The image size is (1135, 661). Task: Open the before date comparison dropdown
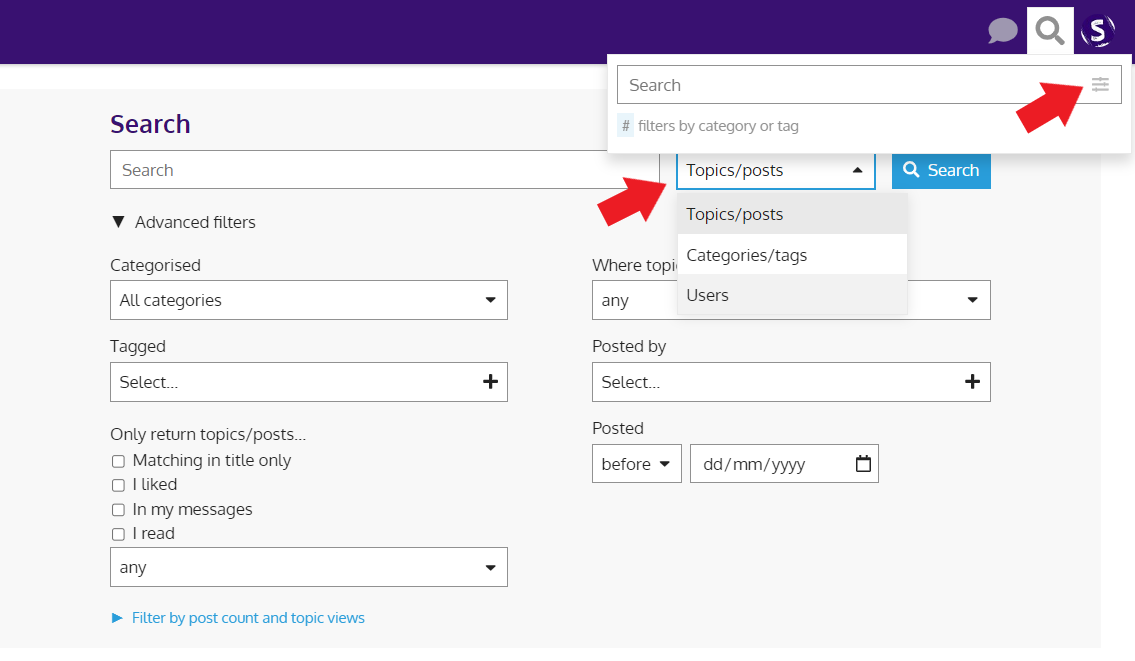[636, 464]
